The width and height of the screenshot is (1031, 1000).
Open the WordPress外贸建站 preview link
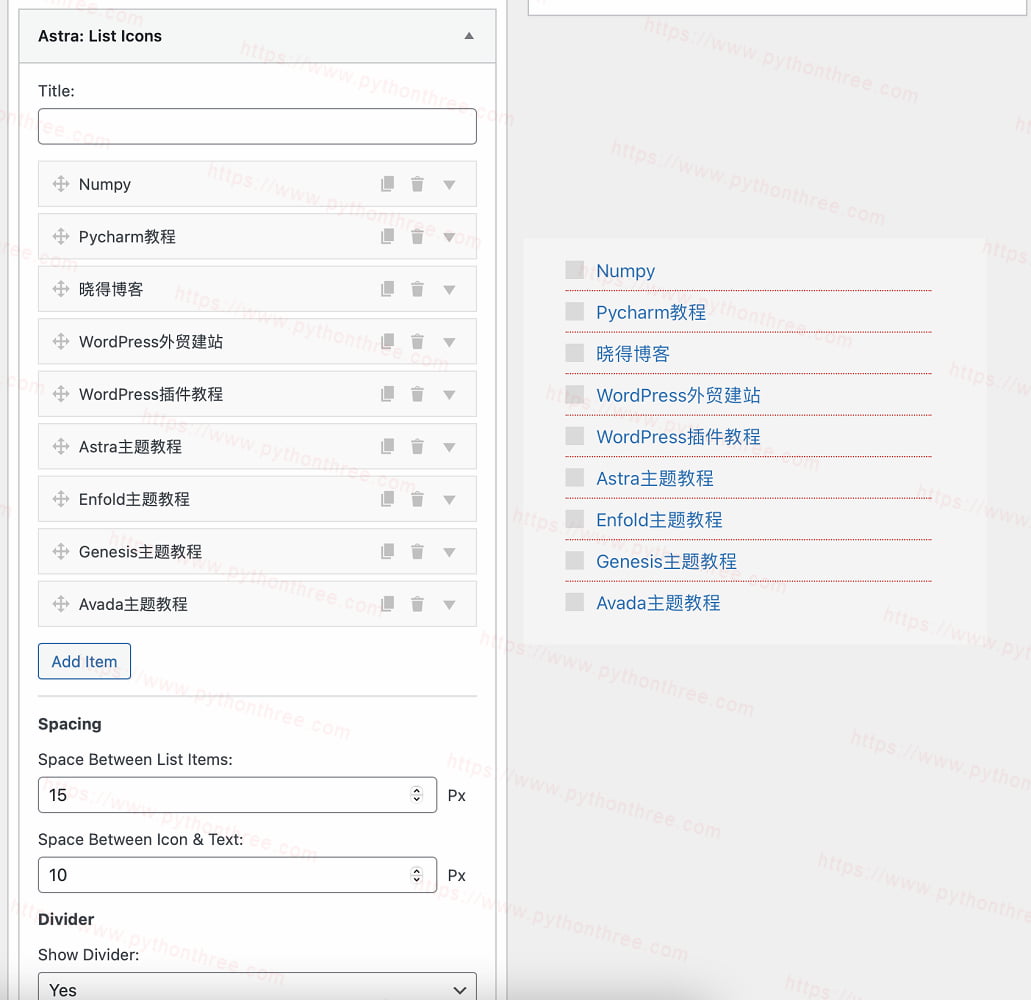[x=678, y=395]
